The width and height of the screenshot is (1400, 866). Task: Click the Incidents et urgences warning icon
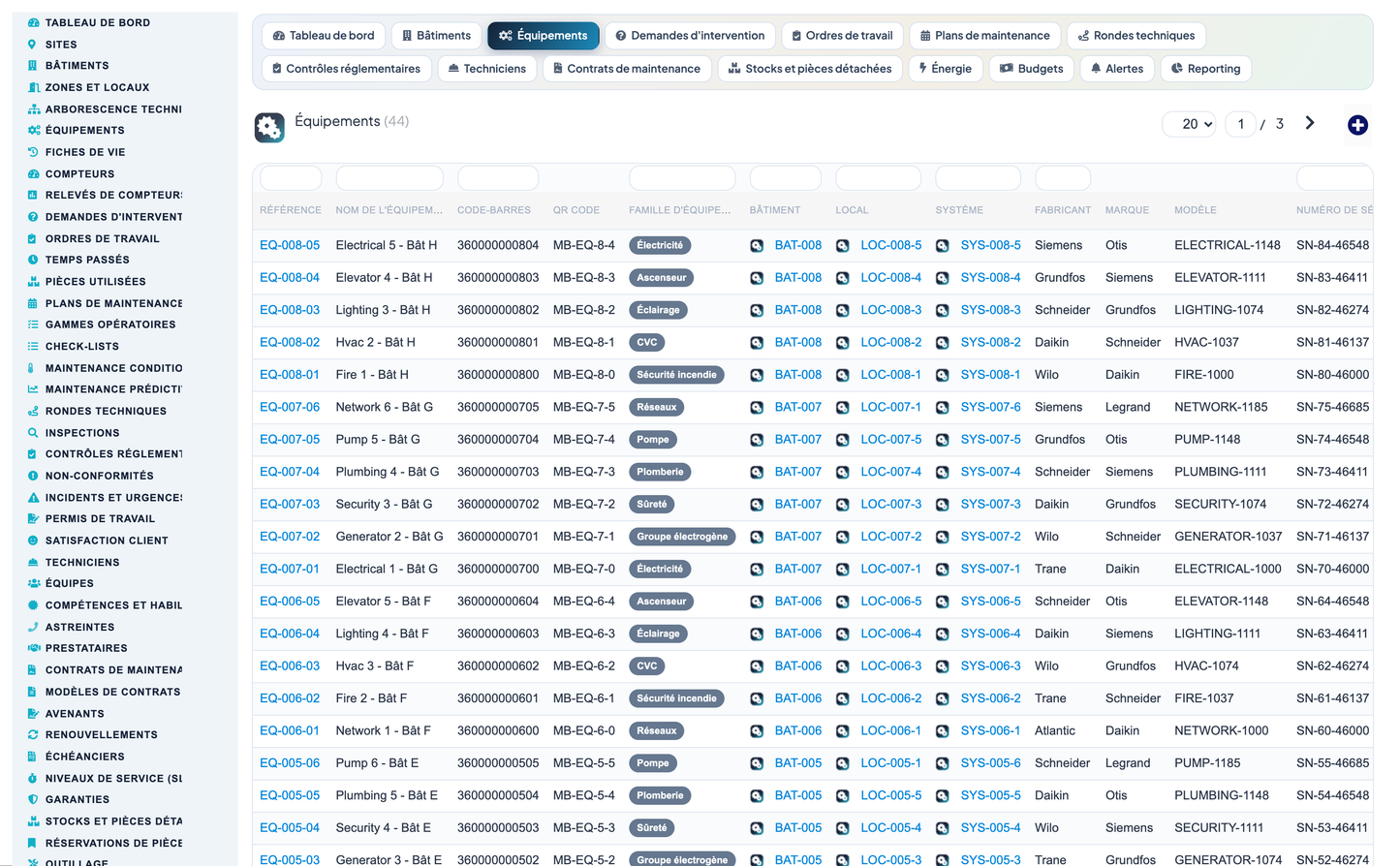33,497
